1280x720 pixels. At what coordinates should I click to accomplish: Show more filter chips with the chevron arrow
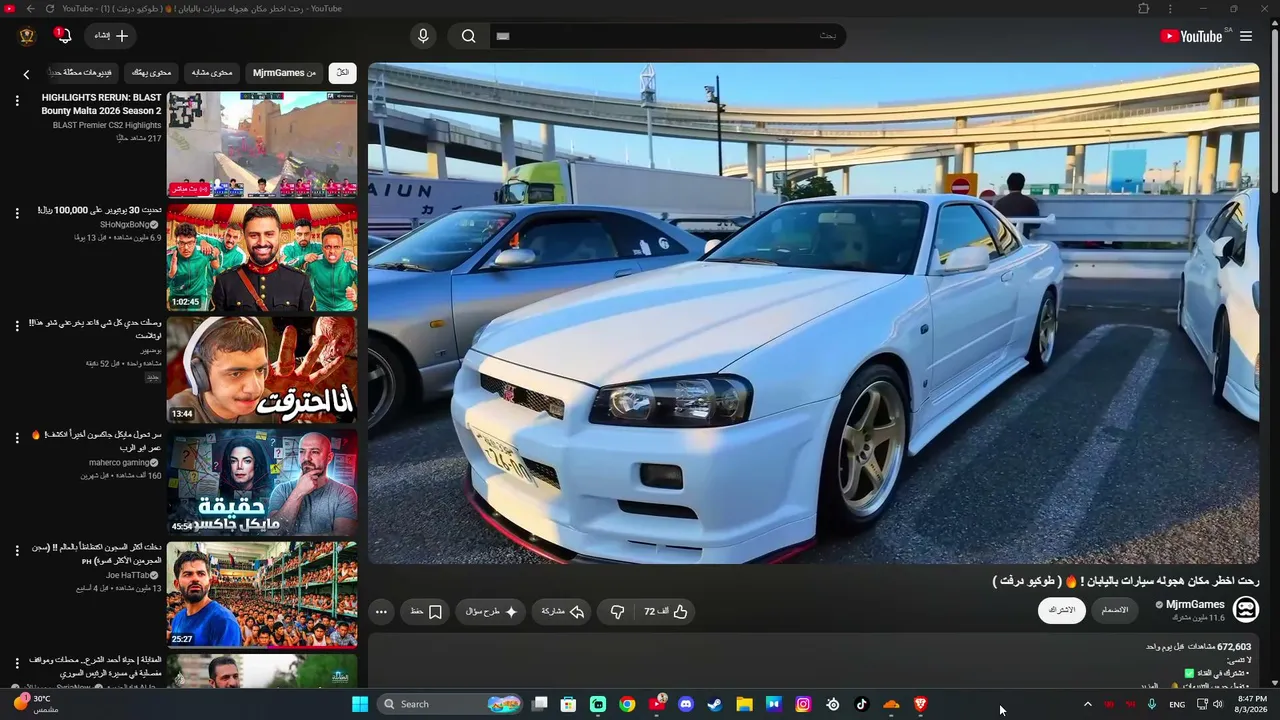(27, 73)
